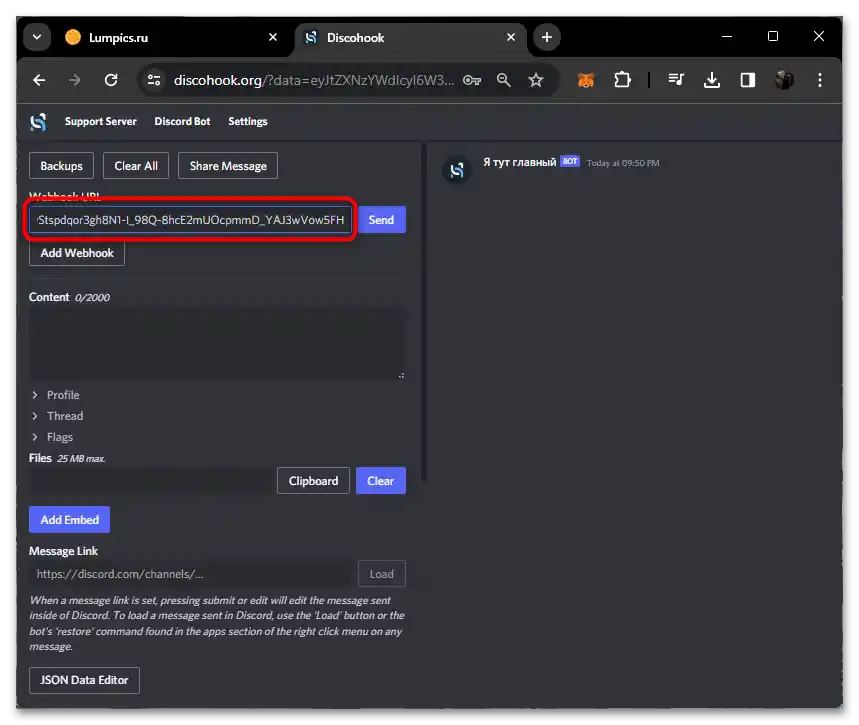
Task: Click the Load message button
Action: pos(382,574)
